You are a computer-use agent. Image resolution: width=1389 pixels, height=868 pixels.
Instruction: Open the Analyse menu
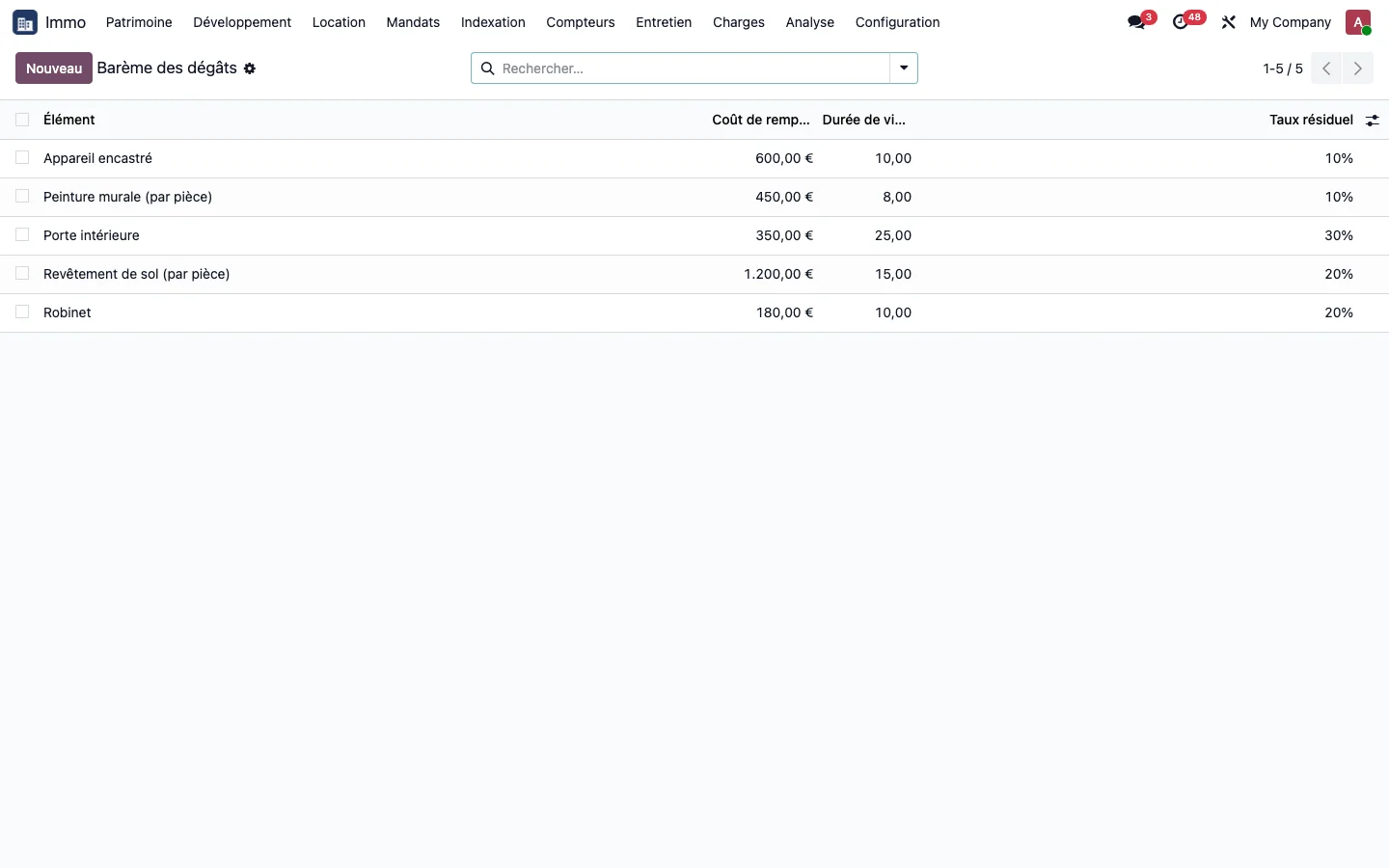click(x=809, y=22)
